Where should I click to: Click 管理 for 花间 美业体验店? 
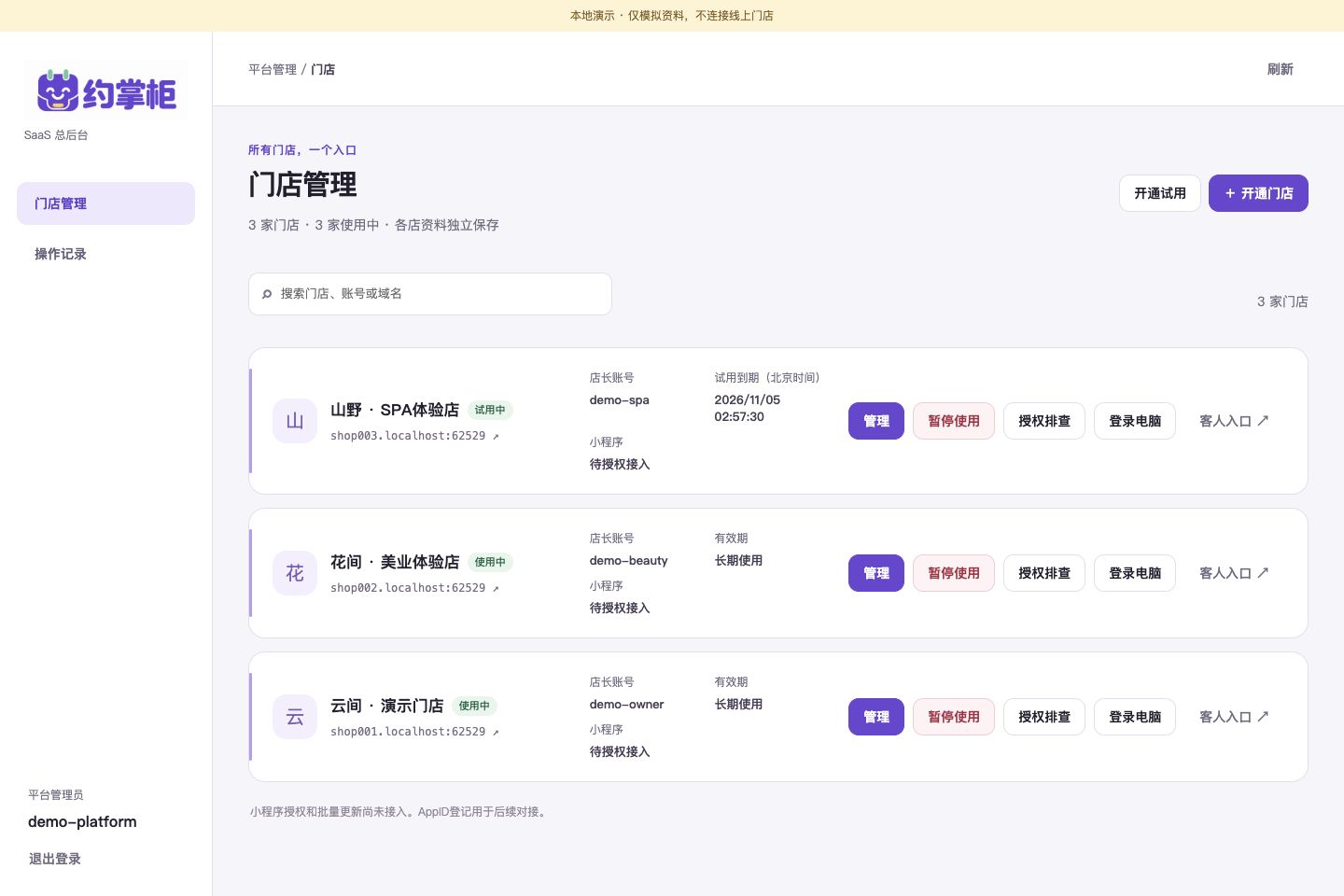coord(876,573)
